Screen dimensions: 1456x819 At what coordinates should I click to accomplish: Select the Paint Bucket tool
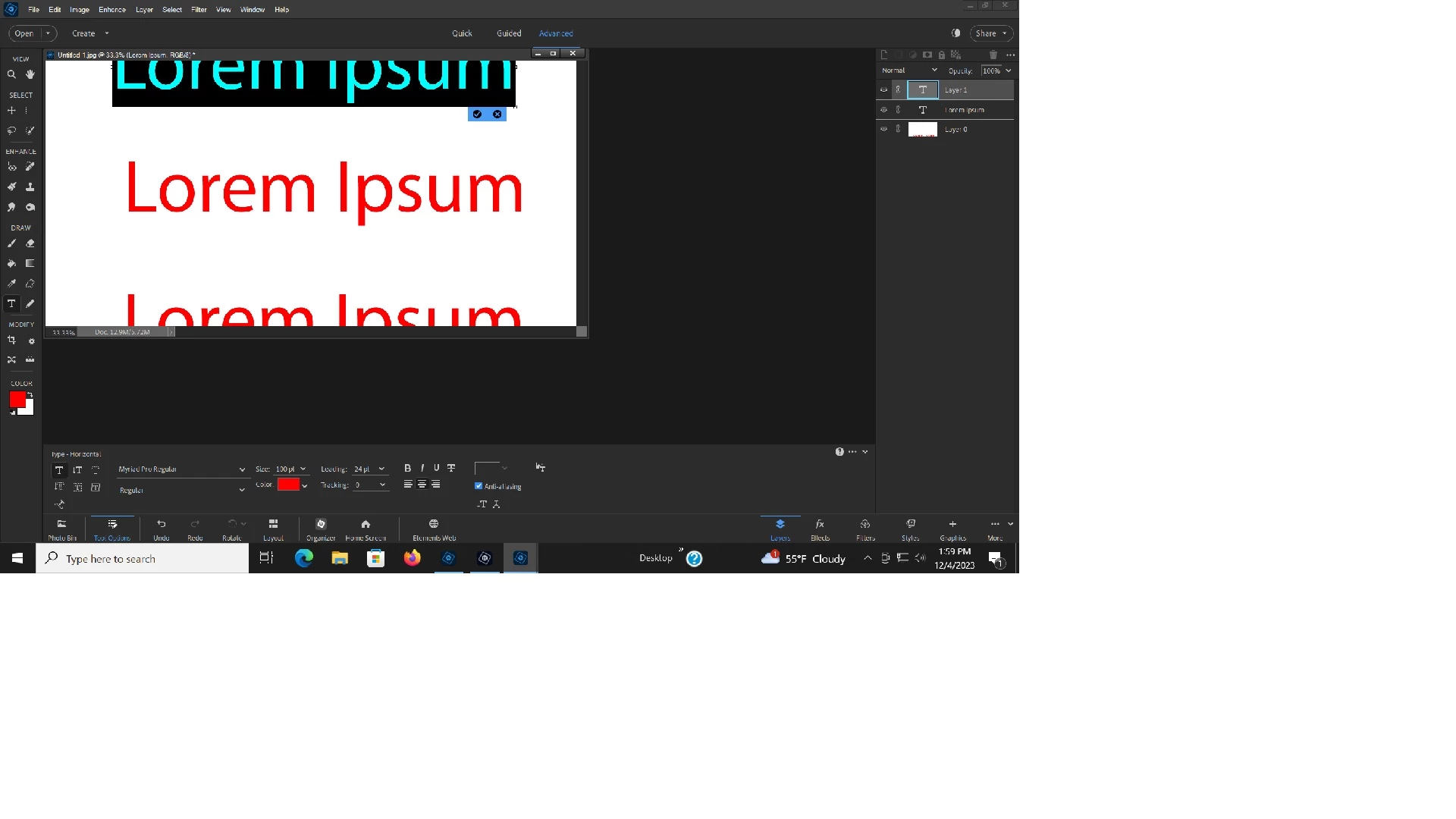click(x=11, y=264)
